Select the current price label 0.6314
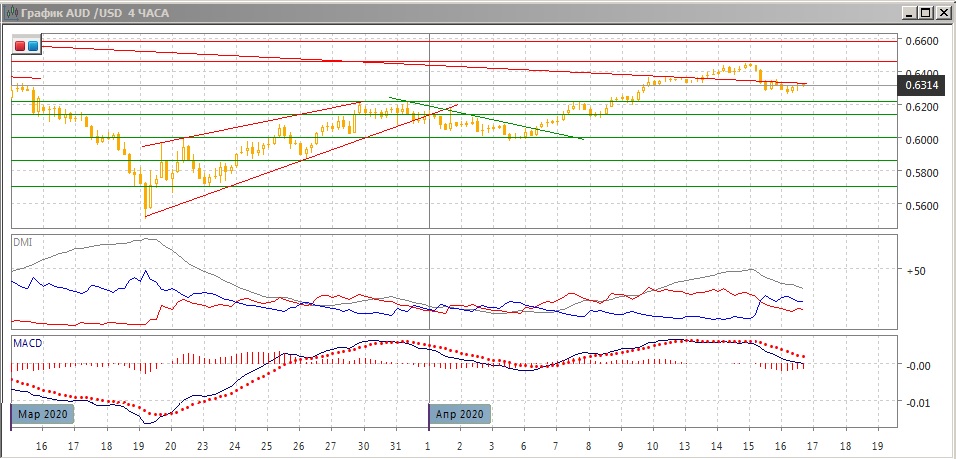 [921, 86]
